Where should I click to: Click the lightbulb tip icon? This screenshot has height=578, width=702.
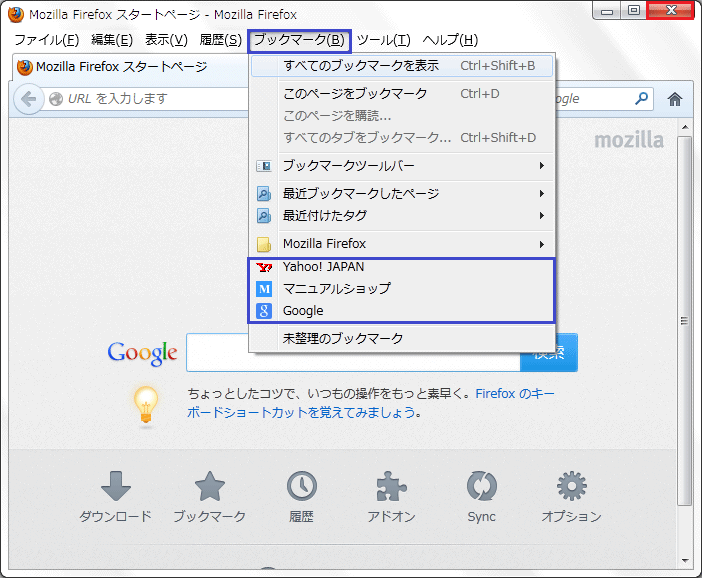coord(146,405)
